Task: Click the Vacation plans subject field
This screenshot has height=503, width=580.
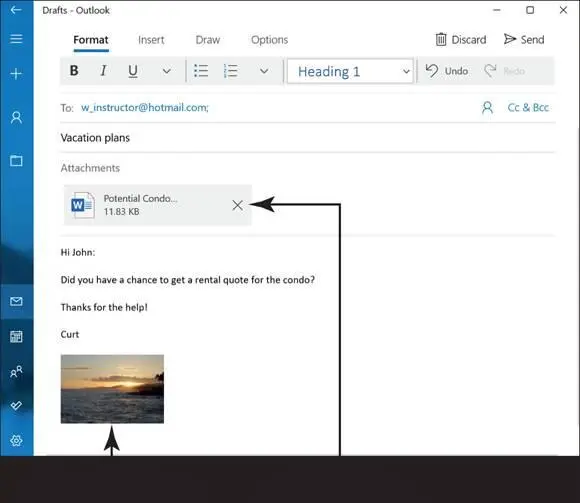Action: tap(307, 138)
